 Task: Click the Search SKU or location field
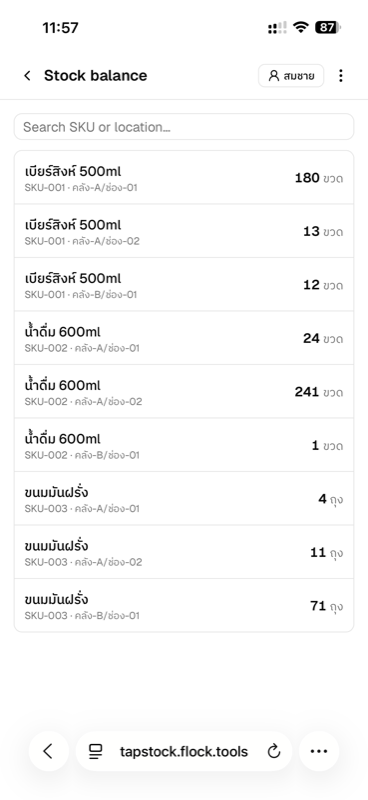click(184, 127)
